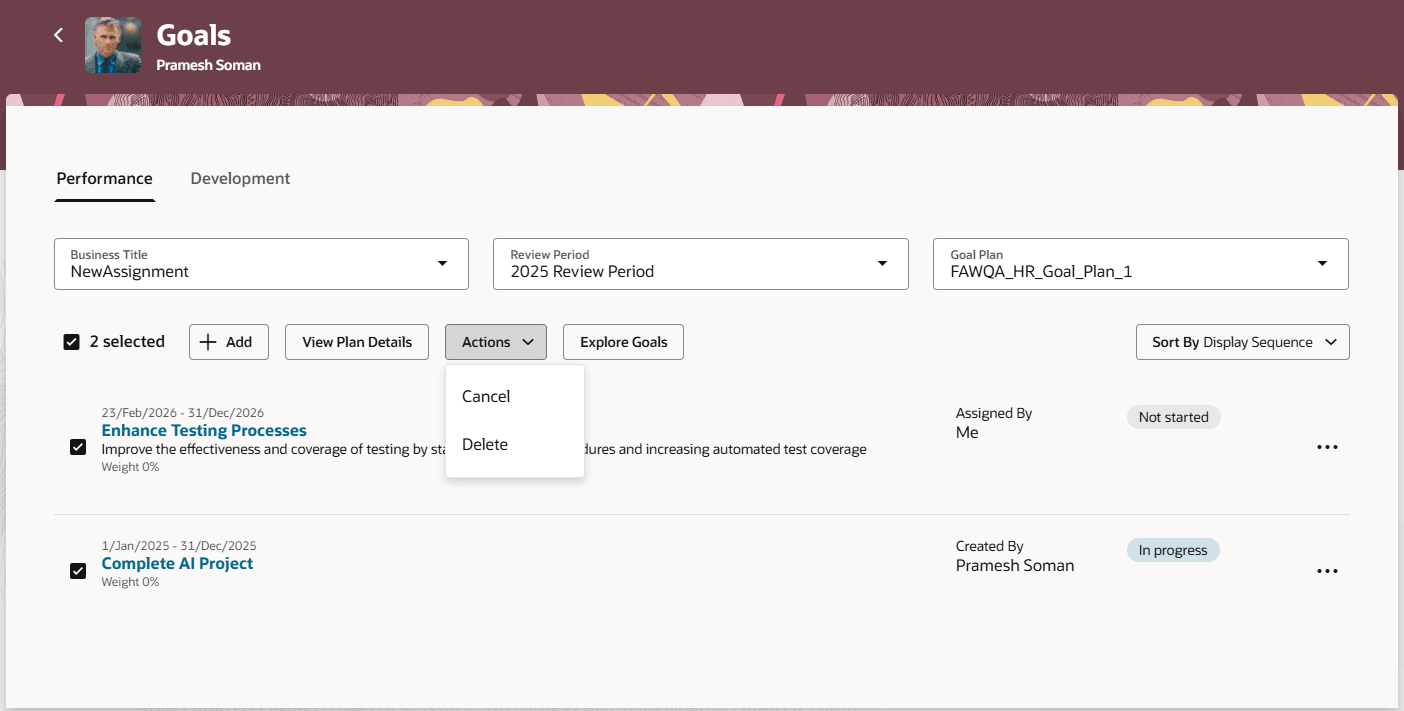
Task: Select the Performance tab
Action: tap(104, 178)
